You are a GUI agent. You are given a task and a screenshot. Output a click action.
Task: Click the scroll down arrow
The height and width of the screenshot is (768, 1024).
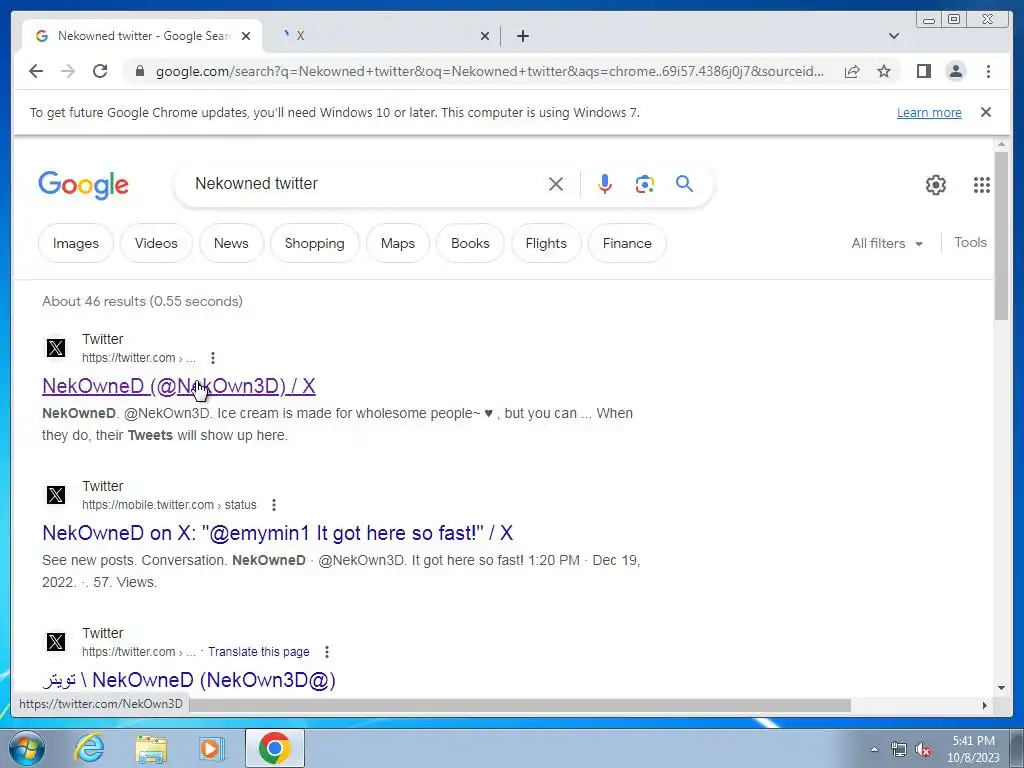point(1001,688)
